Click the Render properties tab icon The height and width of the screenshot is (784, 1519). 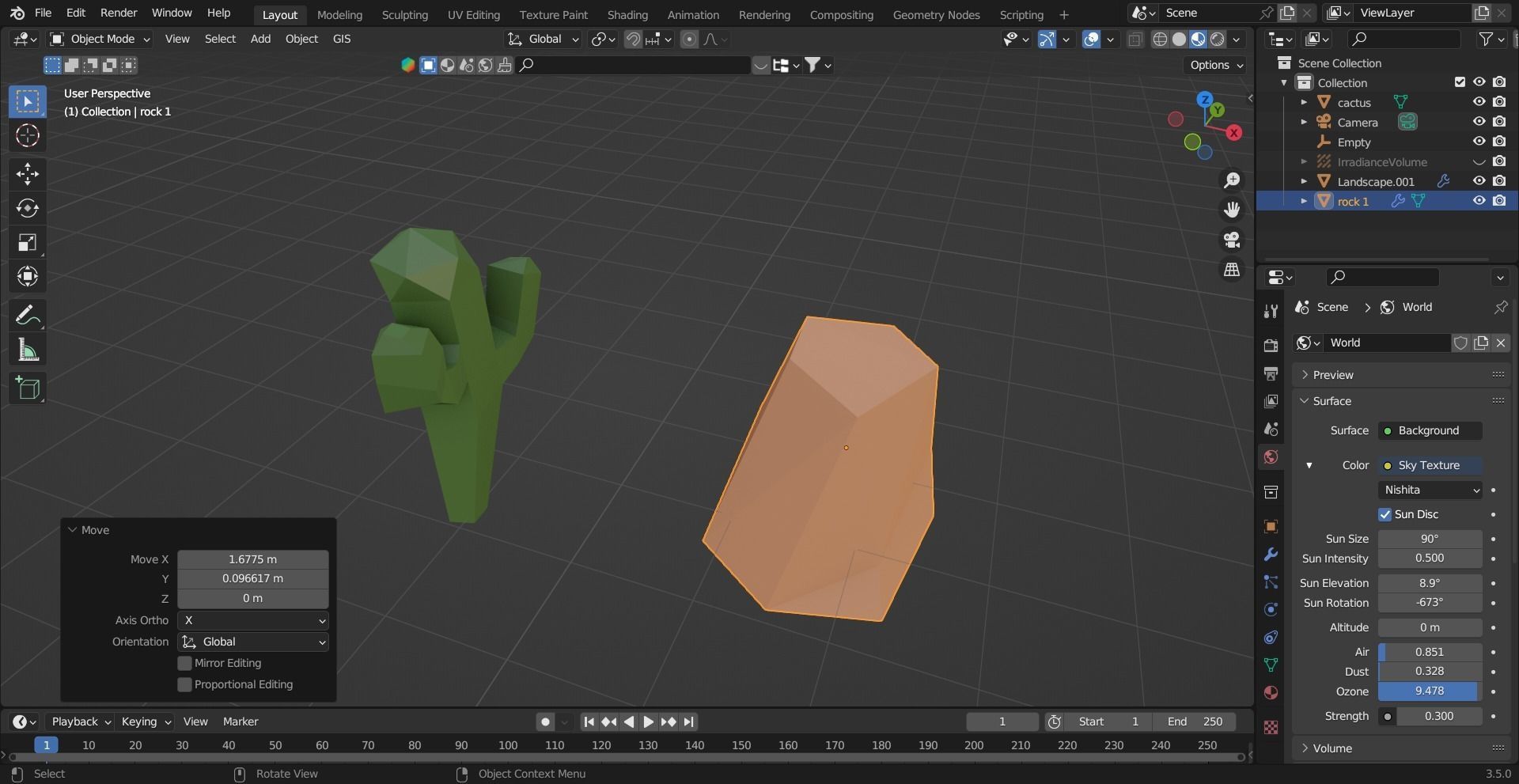1271,345
